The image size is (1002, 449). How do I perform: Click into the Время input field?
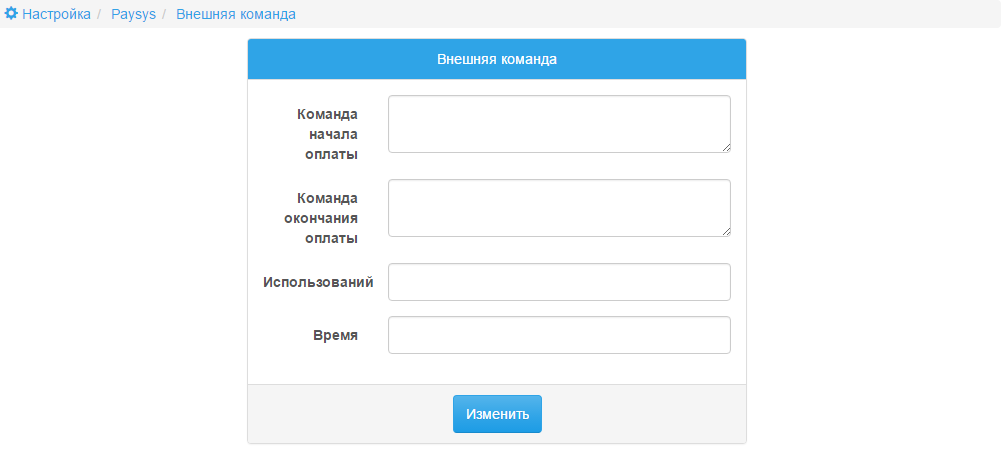[559, 335]
